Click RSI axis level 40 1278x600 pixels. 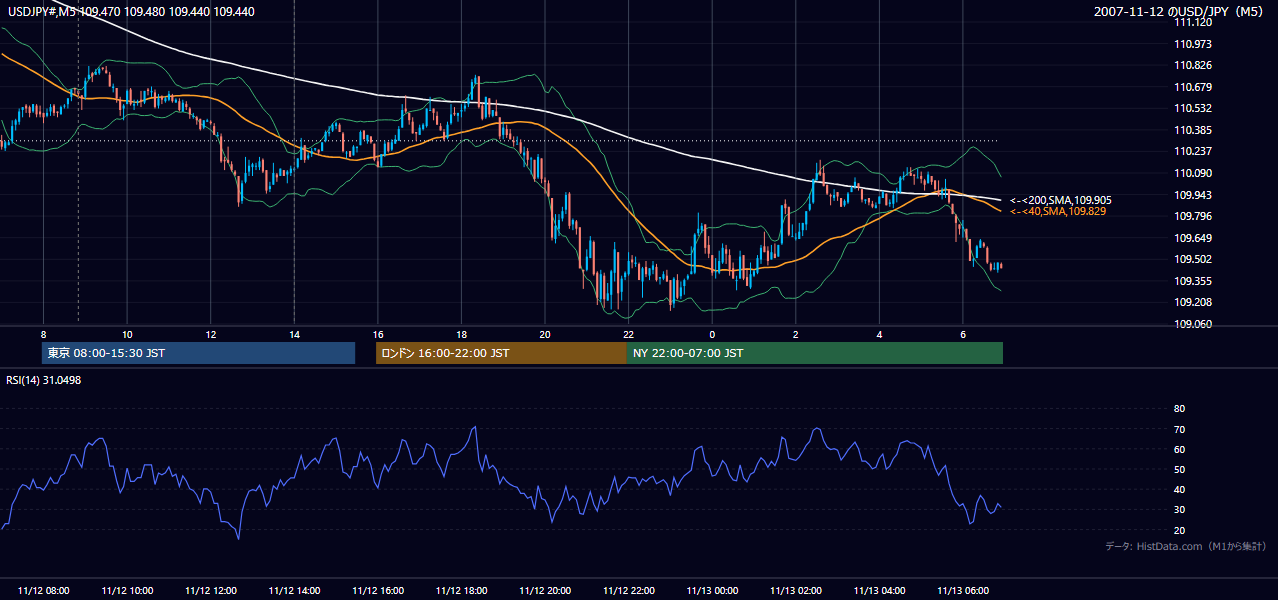[1179, 489]
